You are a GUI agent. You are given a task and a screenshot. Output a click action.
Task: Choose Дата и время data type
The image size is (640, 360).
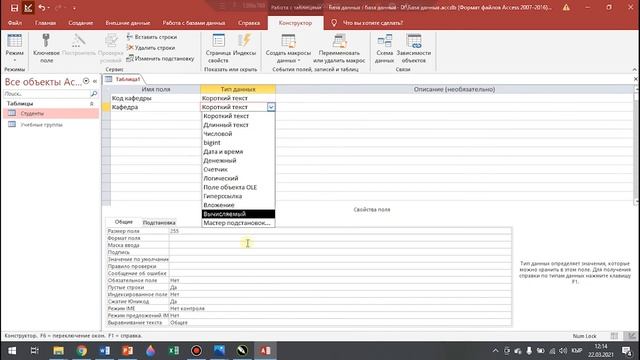(238, 151)
